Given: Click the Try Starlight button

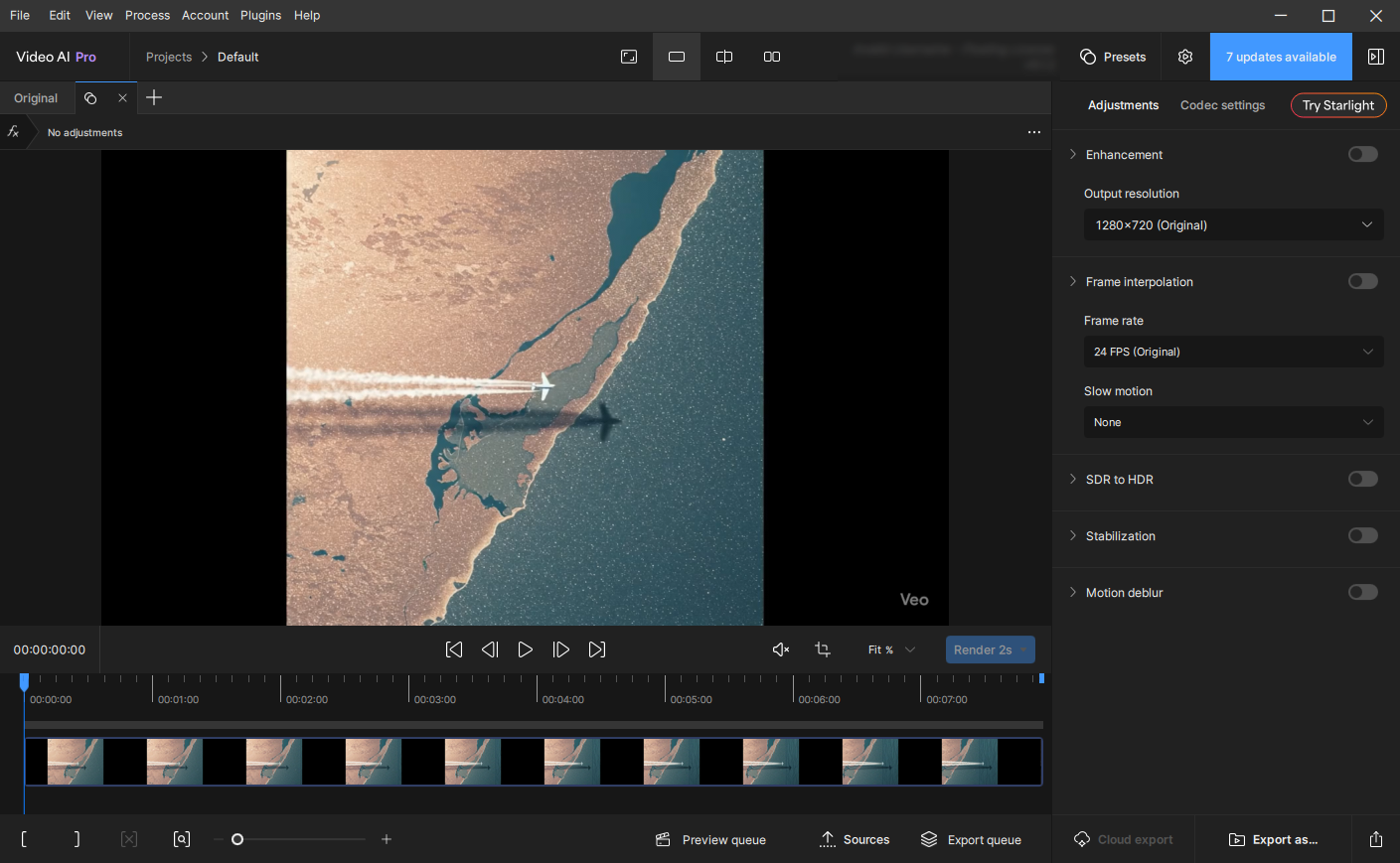Looking at the screenshot, I should click(1337, 105).
